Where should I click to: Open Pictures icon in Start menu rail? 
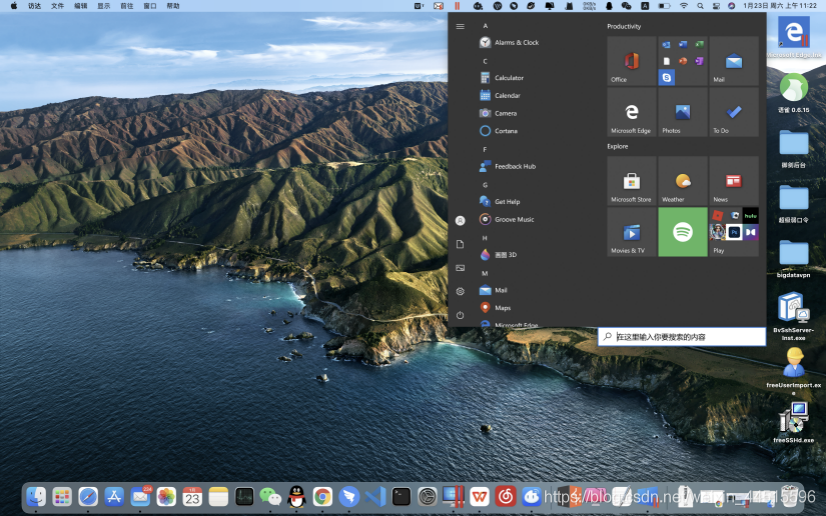point(460,268)
